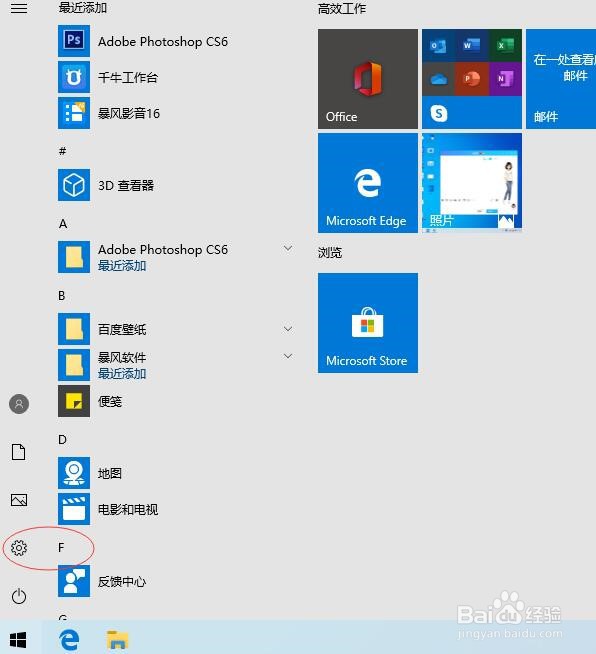Click the 高效工作 group title
Screen dimensions: 596x654
342,9
